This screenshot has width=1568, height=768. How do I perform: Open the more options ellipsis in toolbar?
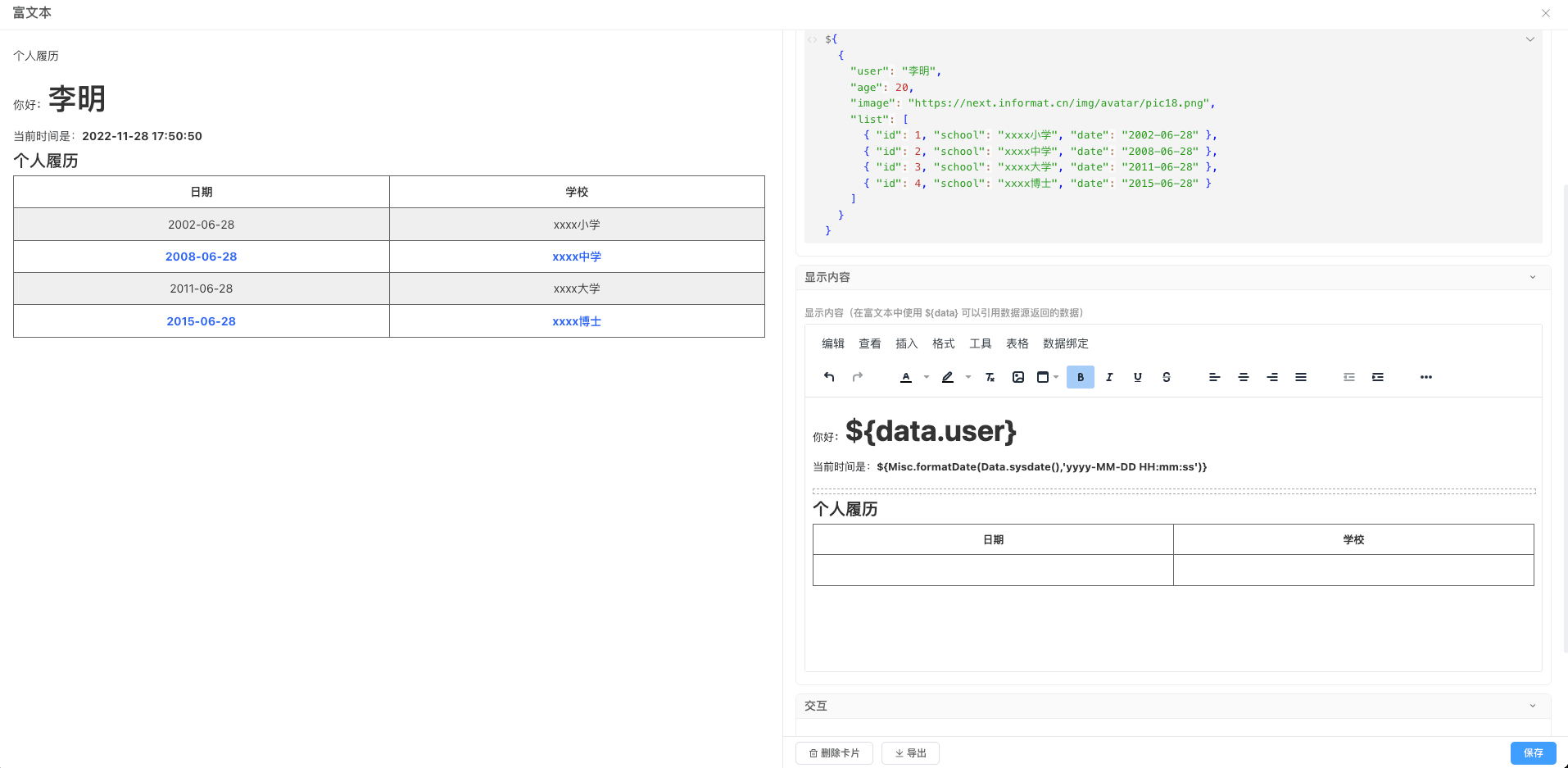point(1426,377)
